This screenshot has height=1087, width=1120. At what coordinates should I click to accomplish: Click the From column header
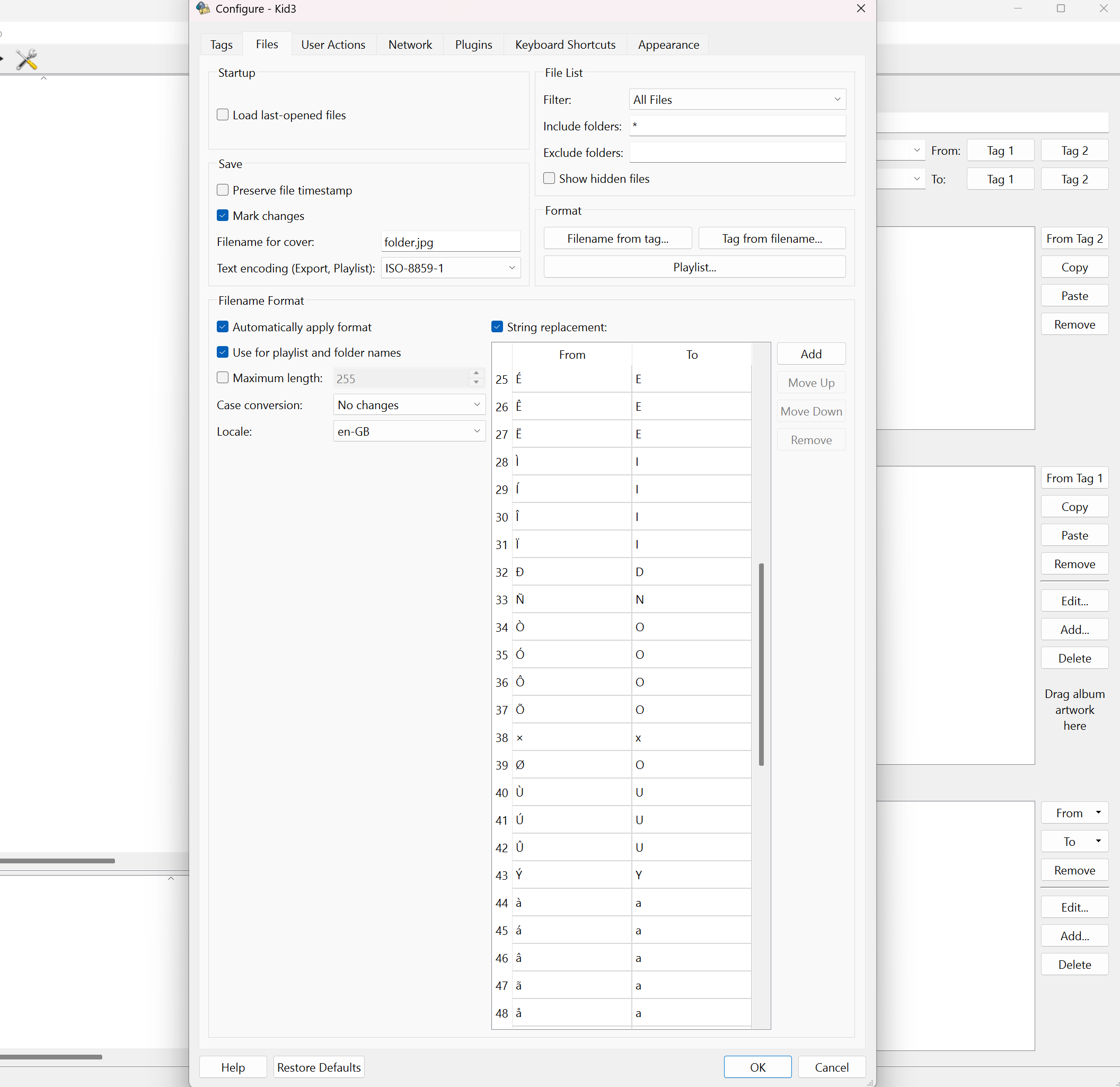(571, 355)
